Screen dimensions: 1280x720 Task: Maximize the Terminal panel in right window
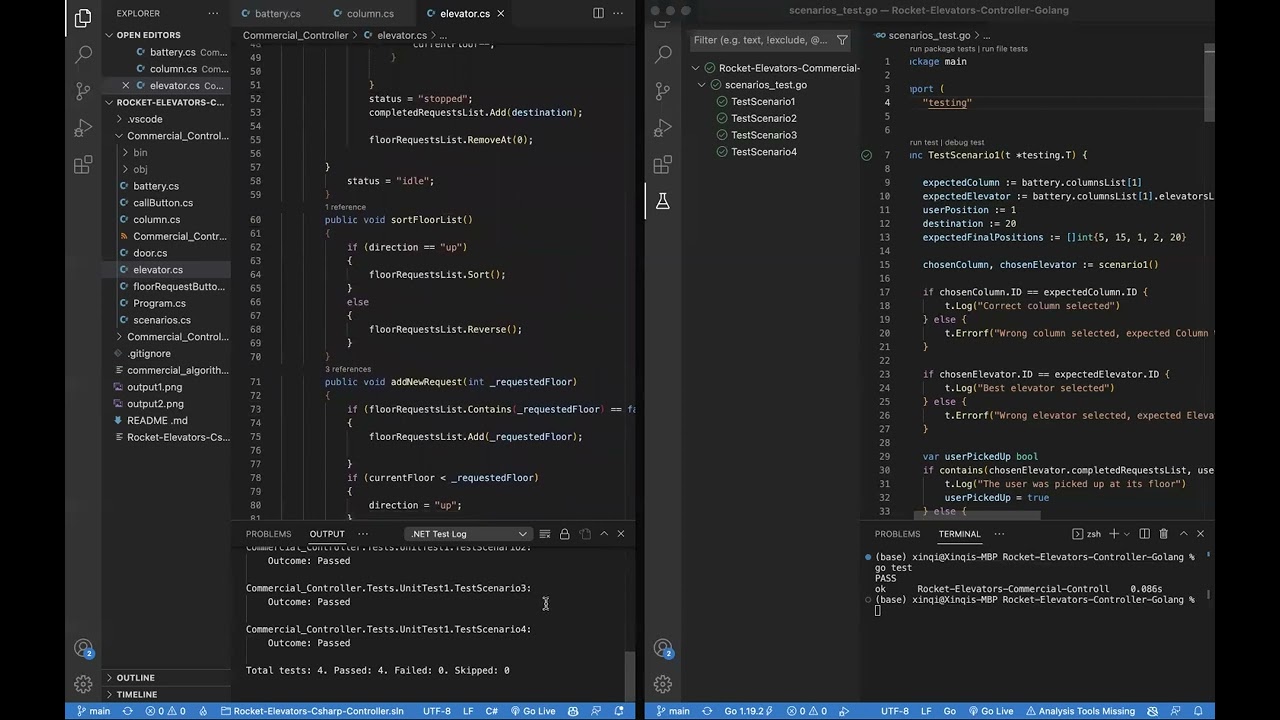coord(1183,534)
